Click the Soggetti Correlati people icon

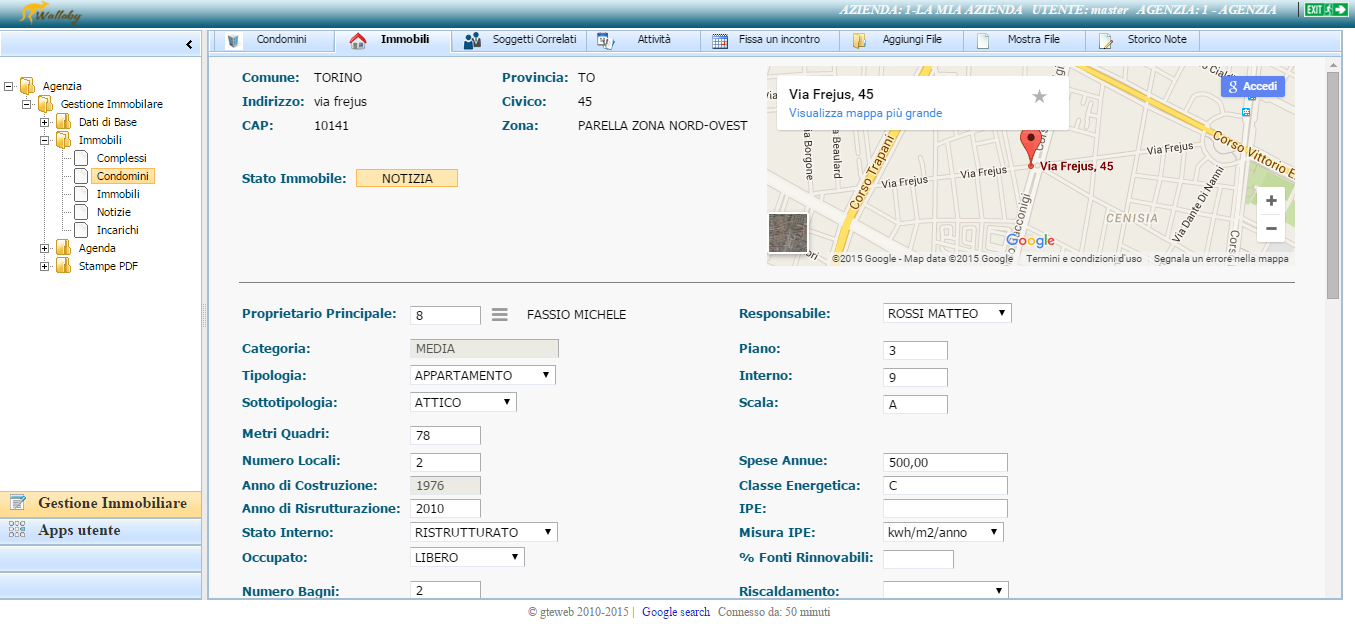[x=472, y=41]
